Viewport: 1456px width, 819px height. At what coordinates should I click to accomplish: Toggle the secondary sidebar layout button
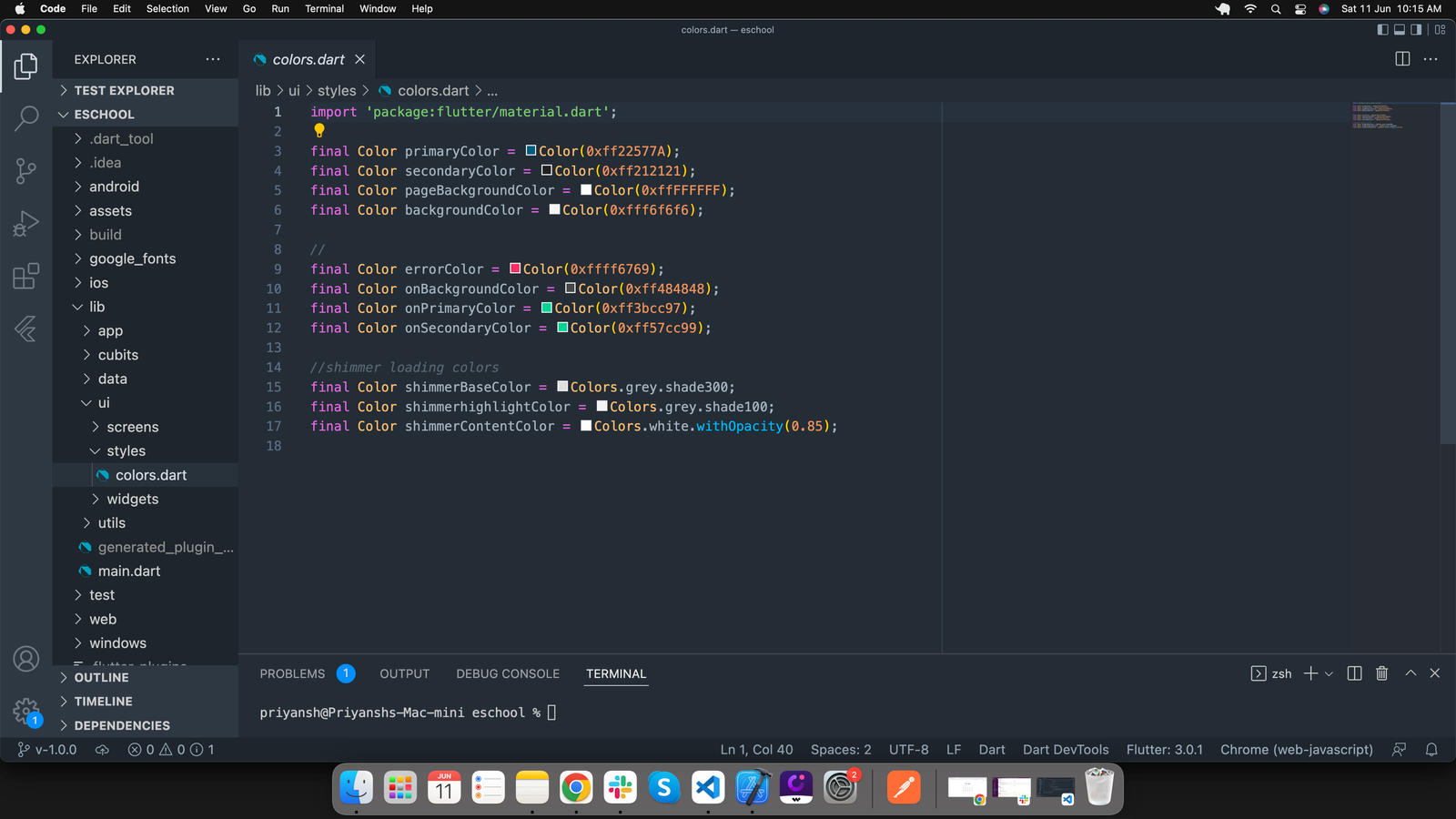[x=1416, y=30]
